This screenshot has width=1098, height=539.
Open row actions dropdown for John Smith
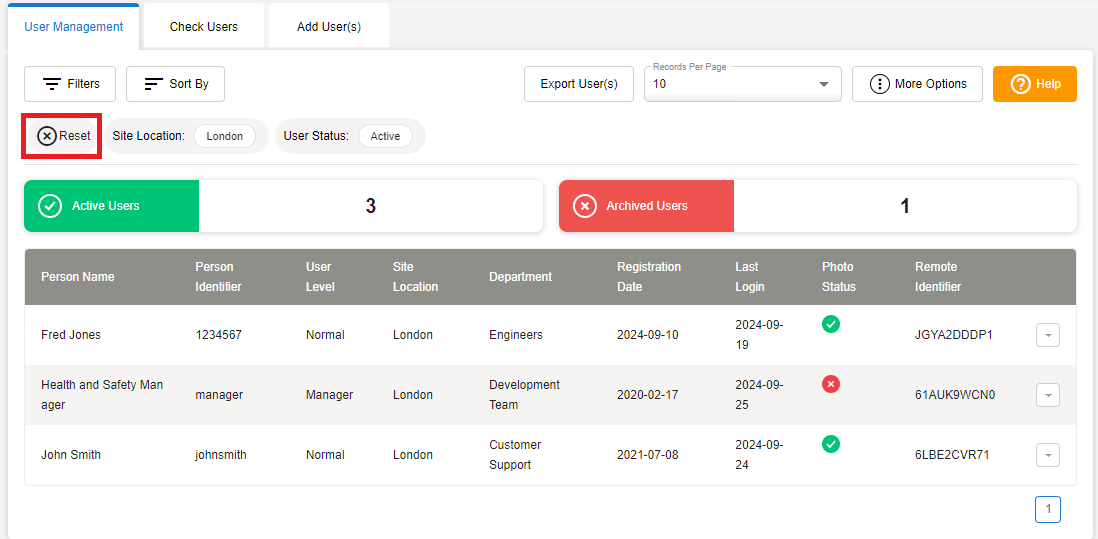1047,456
